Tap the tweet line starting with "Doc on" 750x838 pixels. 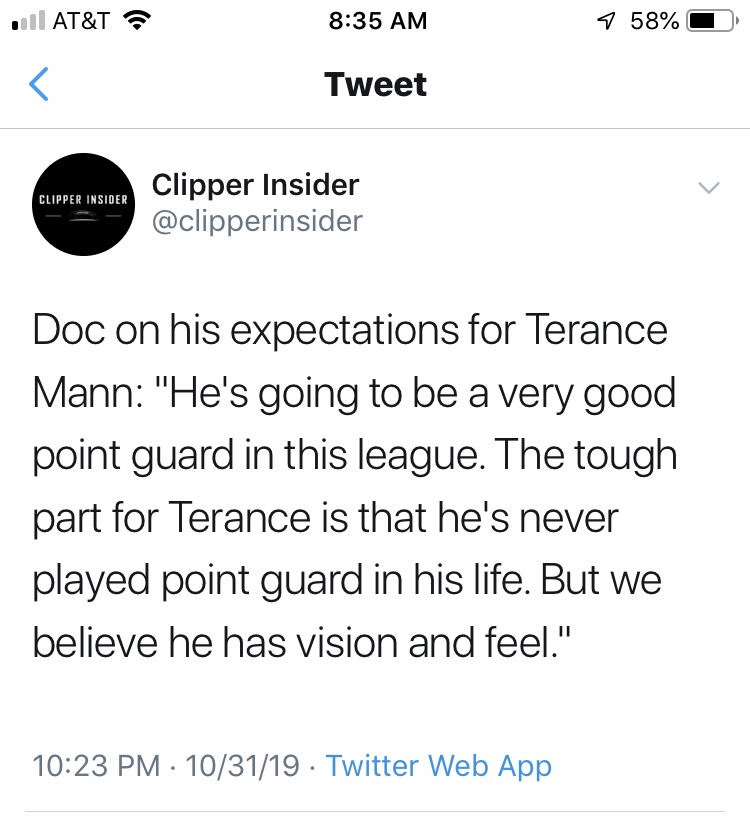click(x=350, y=331)
